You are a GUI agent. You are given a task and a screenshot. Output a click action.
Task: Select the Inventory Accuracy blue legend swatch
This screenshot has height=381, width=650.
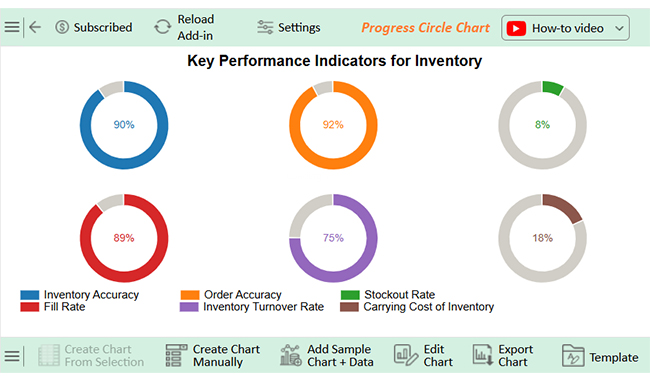point(30,295)
